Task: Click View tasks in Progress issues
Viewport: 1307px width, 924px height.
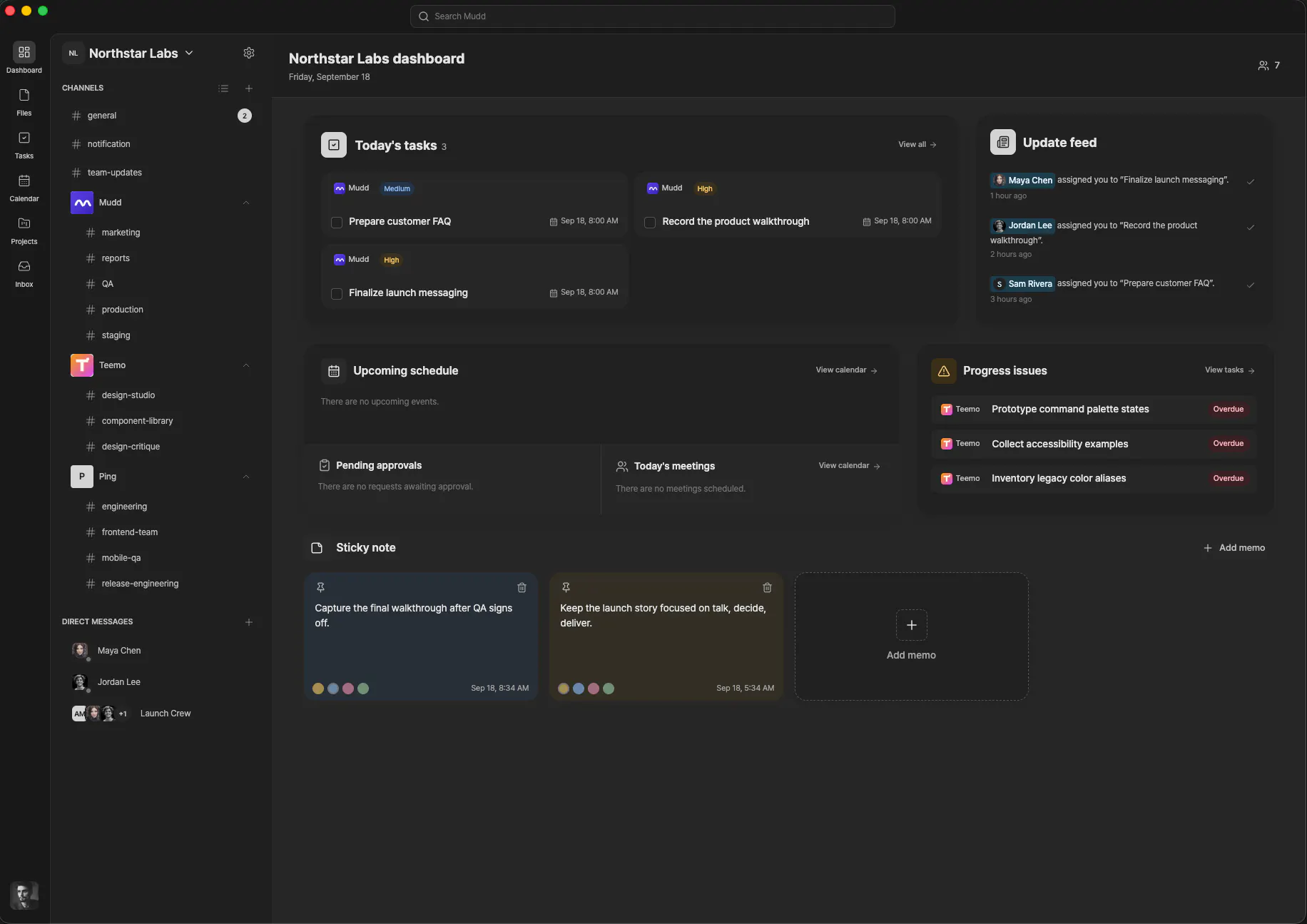Action: [1230, 370]
